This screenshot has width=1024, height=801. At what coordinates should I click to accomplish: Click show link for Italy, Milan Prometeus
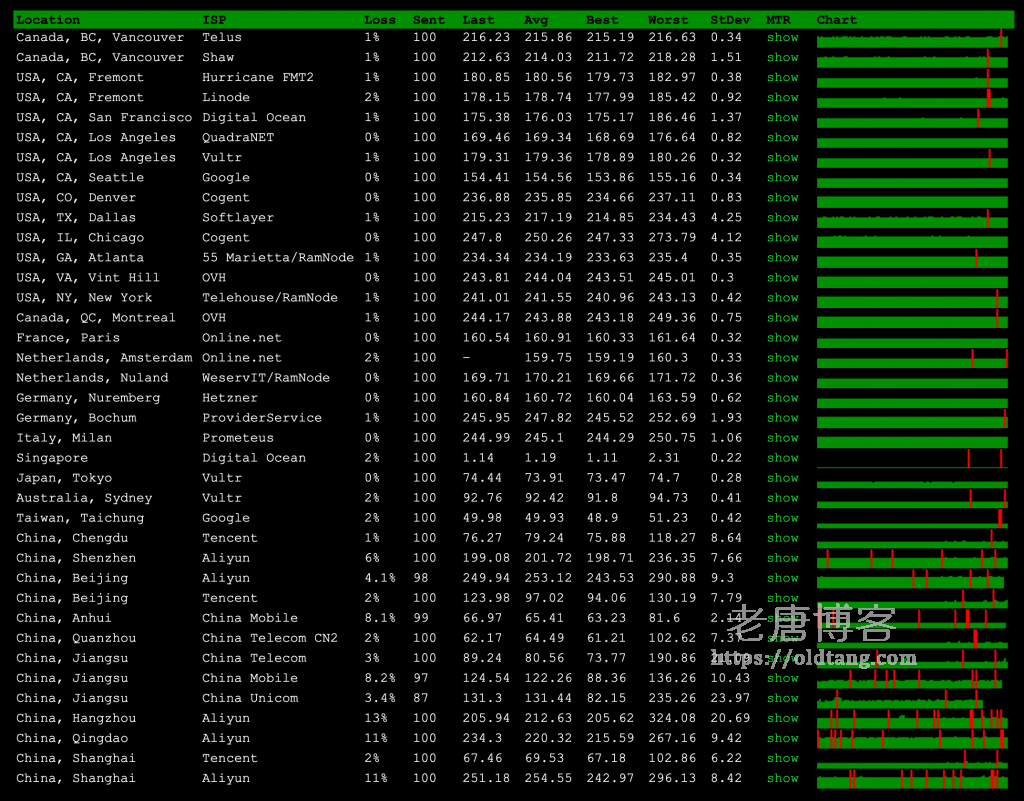tap(782, 438)
